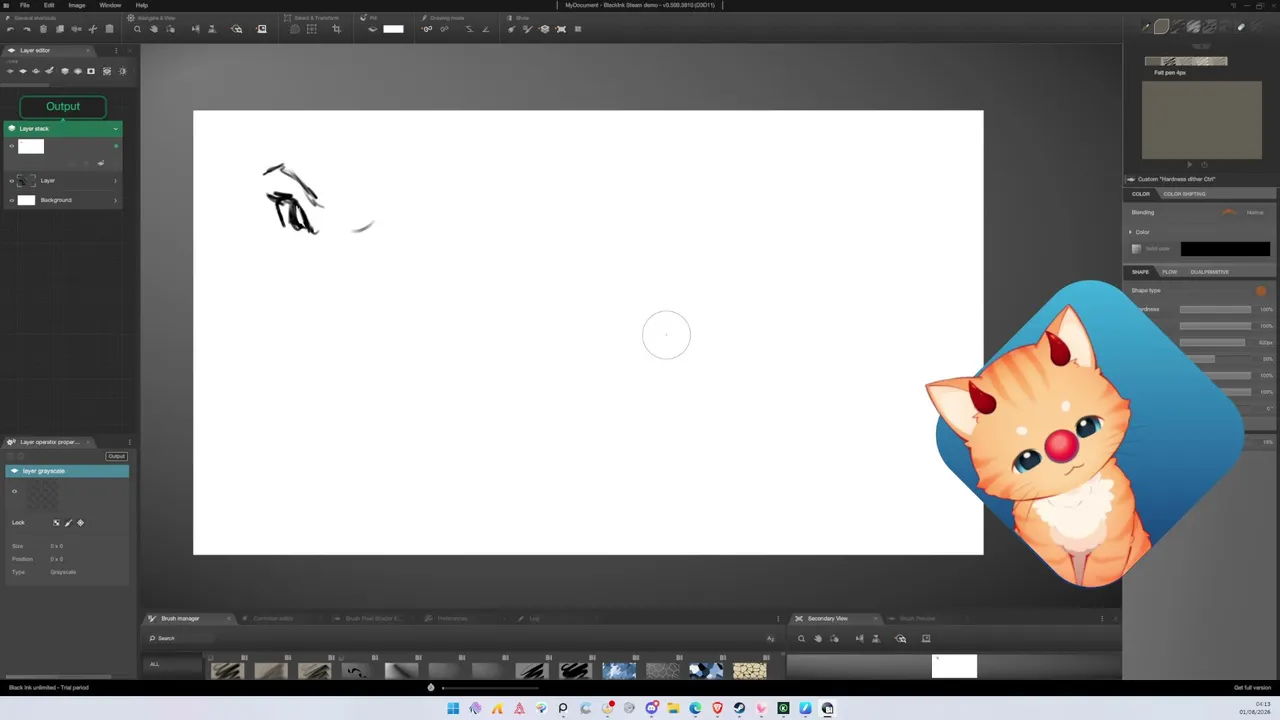This screenshot has height=720, width=1280.
Task: Click the pixel lock icon beside Lock
Action: click(x=56, y=523)
